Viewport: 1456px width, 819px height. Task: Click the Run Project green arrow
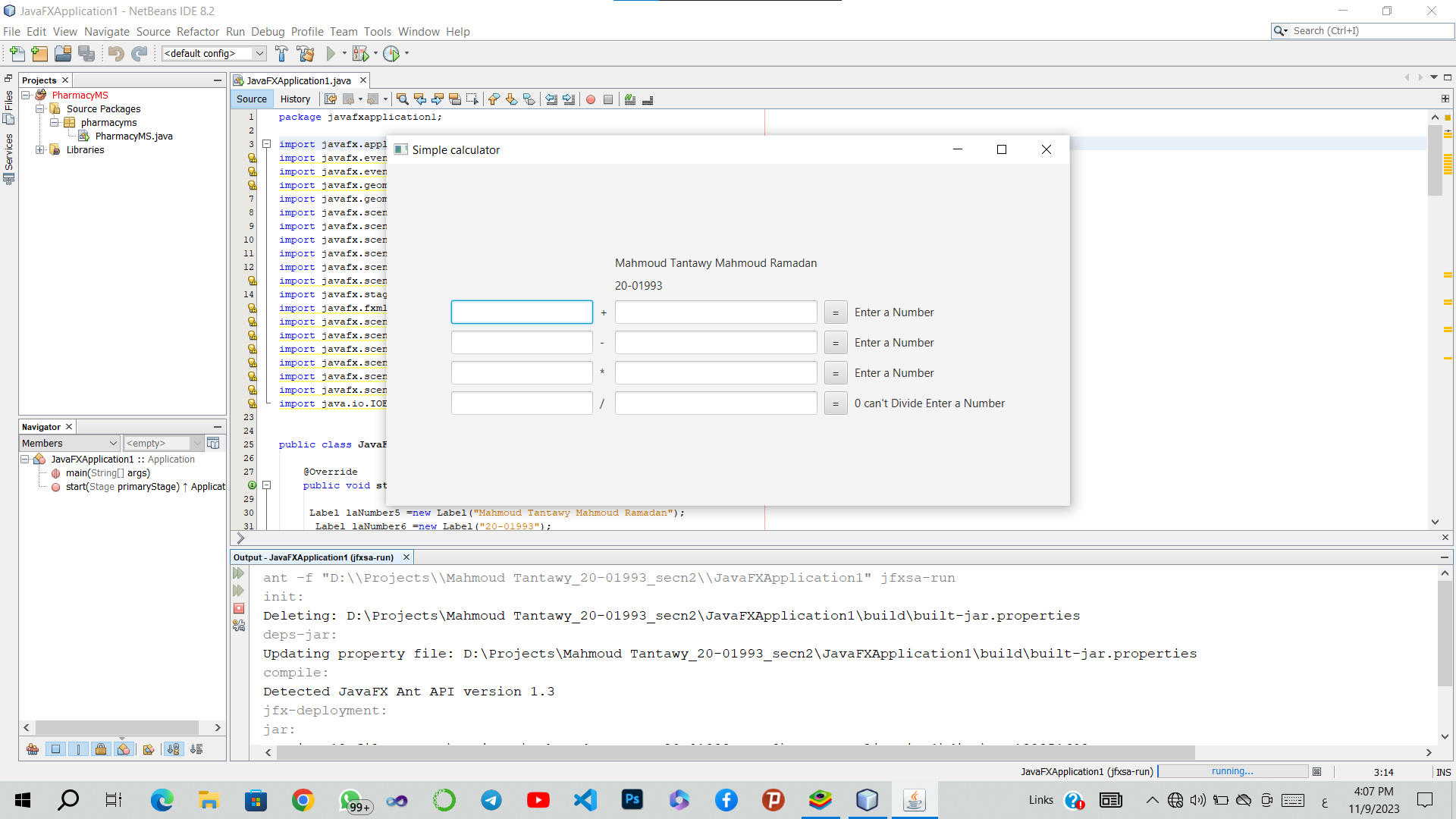click(331, 54)
